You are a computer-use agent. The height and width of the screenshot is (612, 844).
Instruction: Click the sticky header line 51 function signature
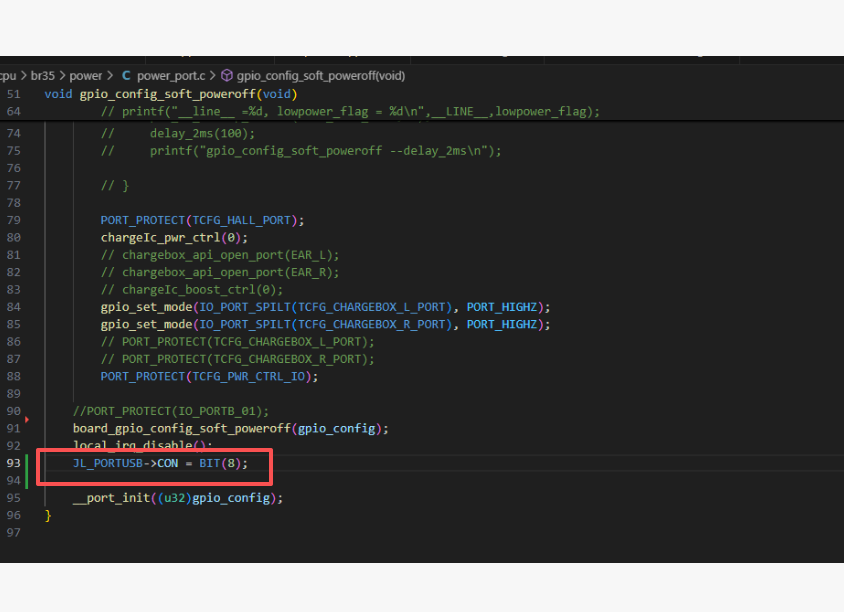point(171,94)
